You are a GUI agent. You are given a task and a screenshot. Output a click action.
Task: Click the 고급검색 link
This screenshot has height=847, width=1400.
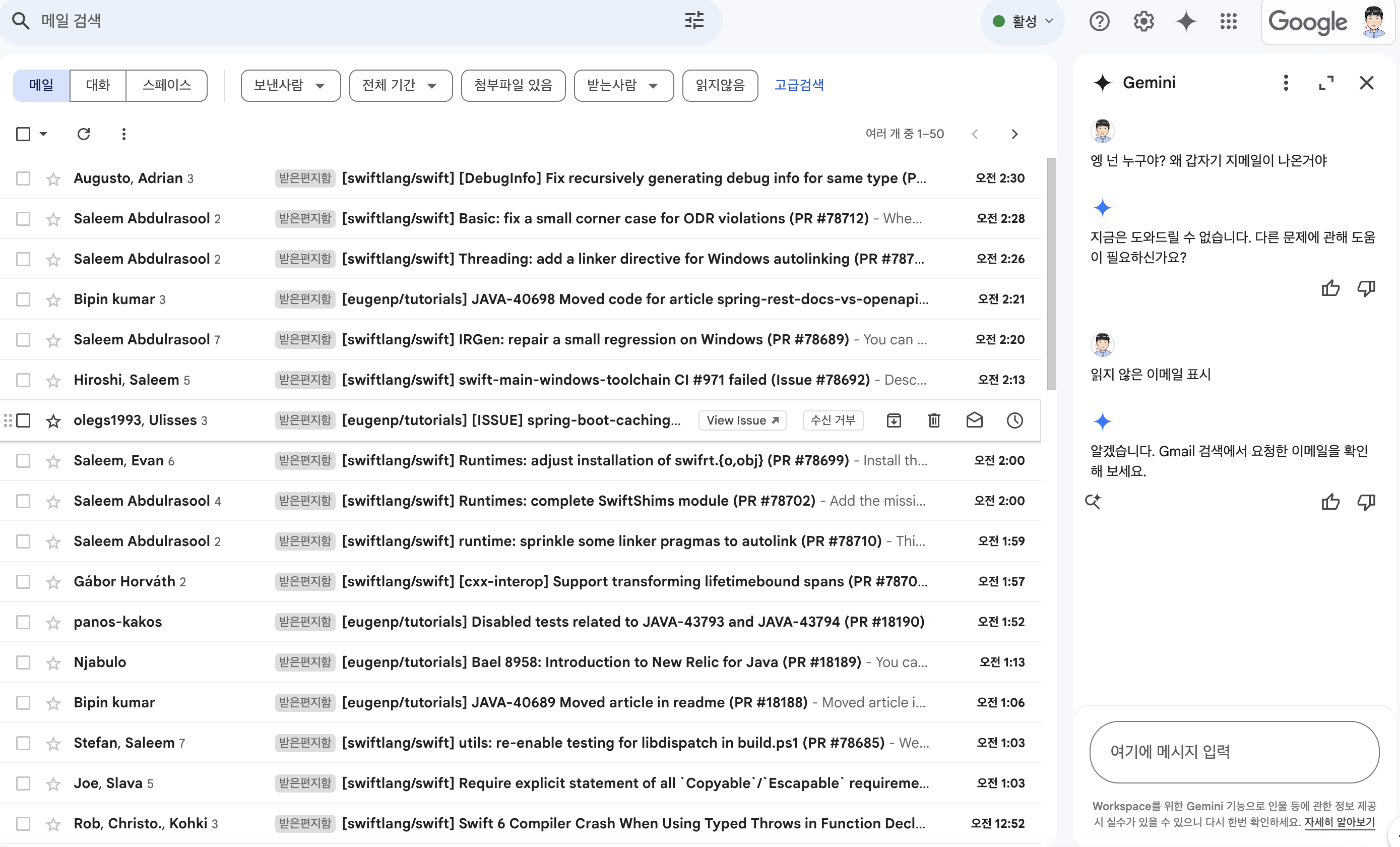799,86
